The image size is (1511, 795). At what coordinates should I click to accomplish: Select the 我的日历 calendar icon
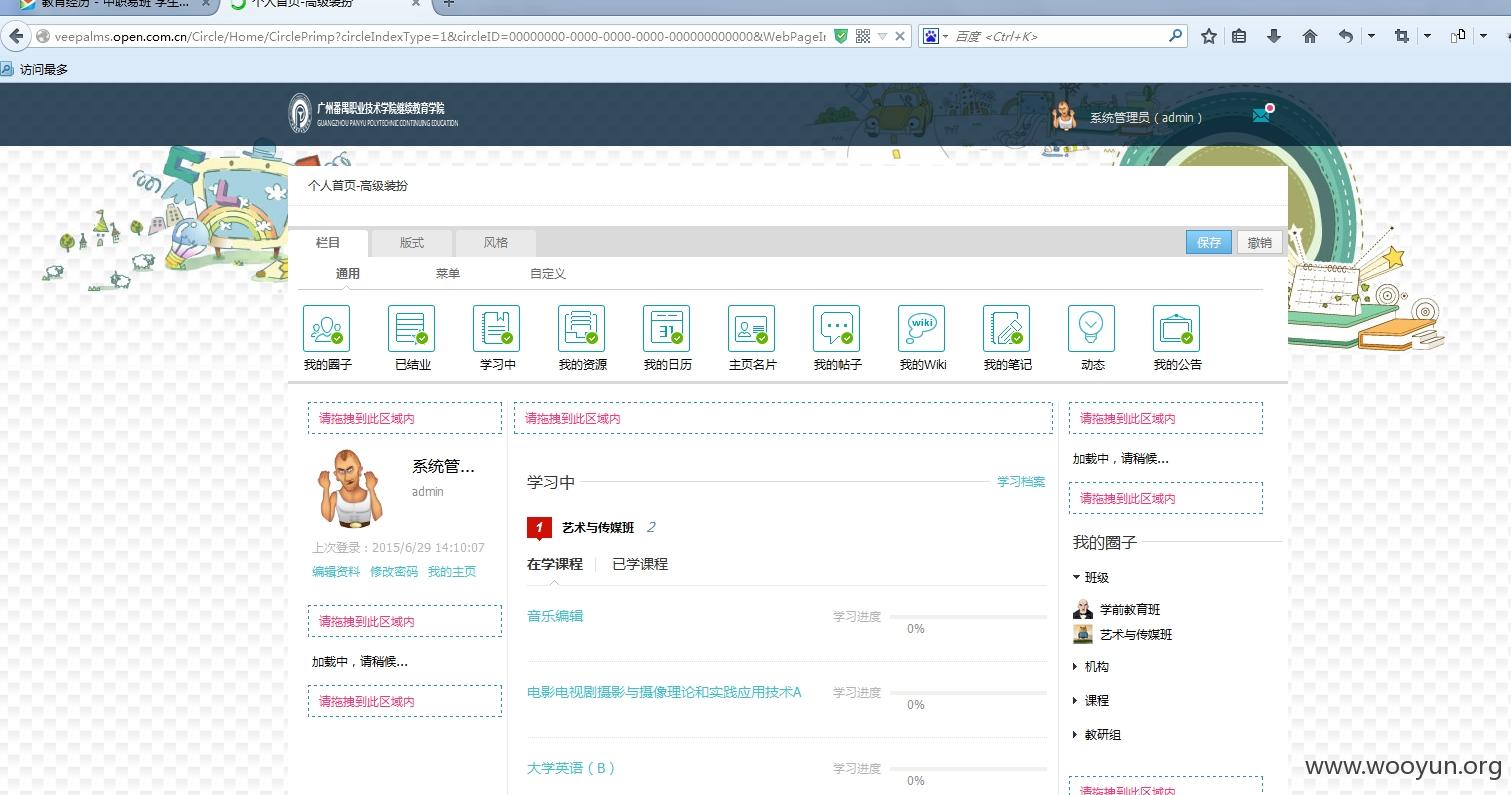click(667, 328)
